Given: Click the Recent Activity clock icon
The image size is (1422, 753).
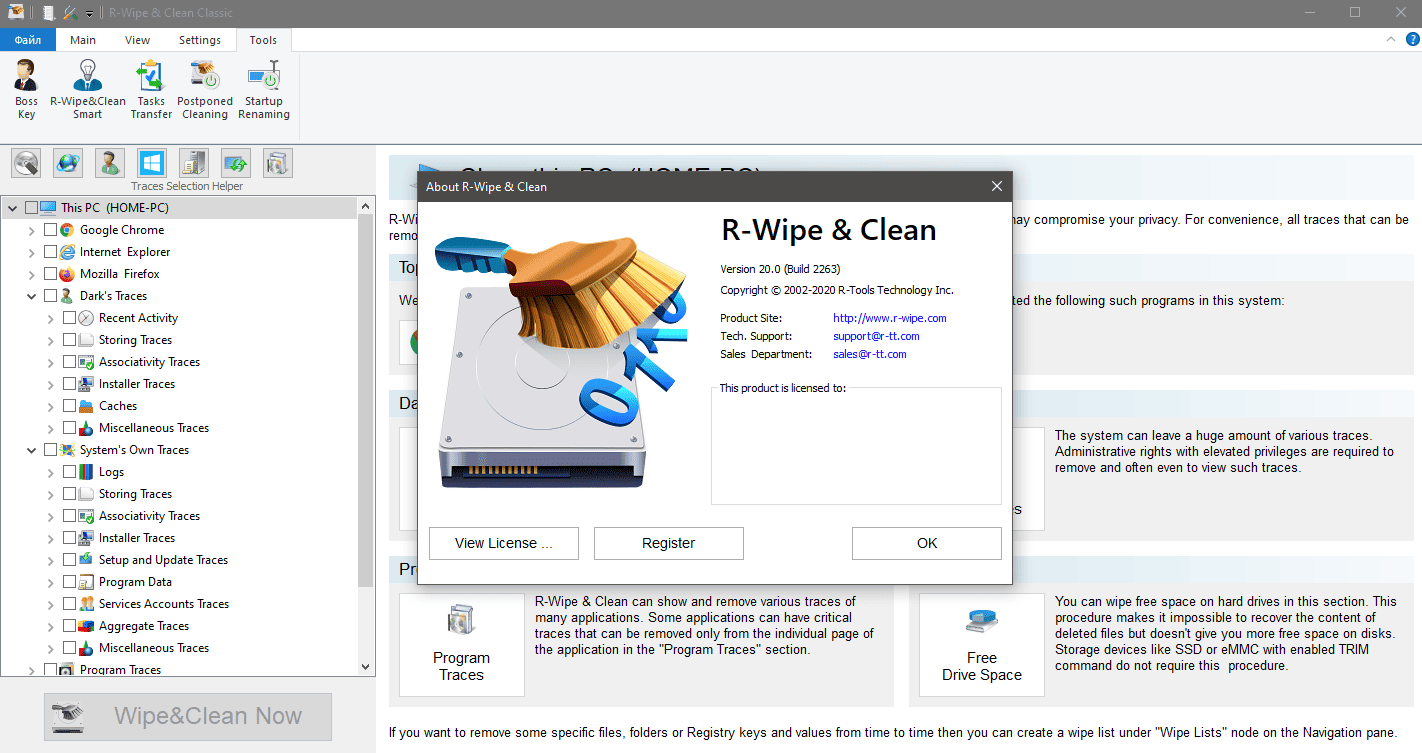Looking at the screenshot, I should [x=86, y=318].
